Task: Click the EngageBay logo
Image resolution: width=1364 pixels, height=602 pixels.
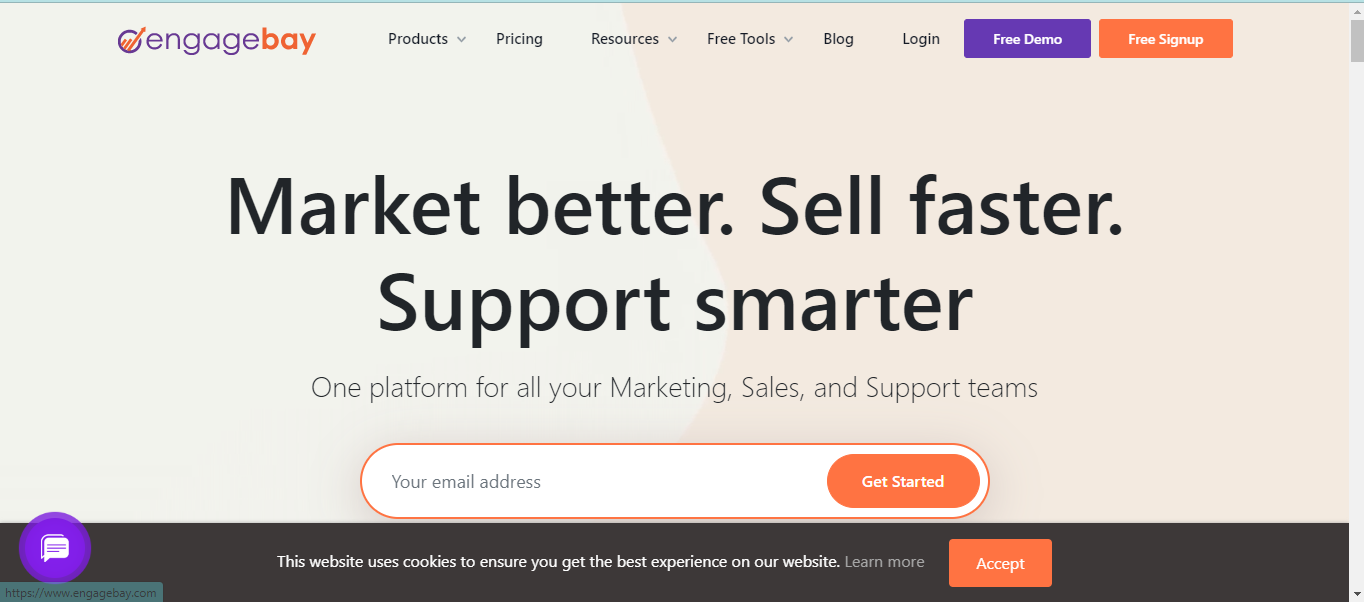Action: coord(217,40)
